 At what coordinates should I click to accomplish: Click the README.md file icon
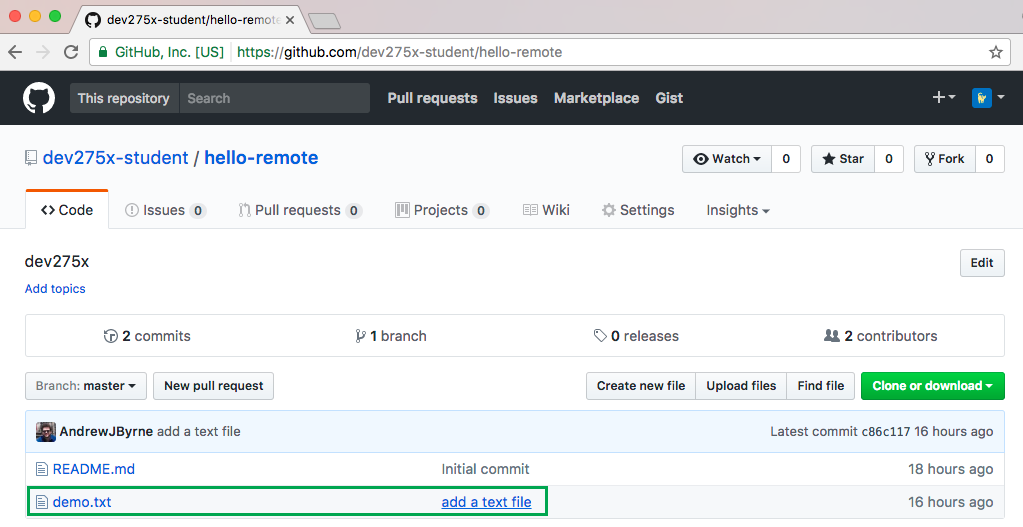[x=42, y=469]
